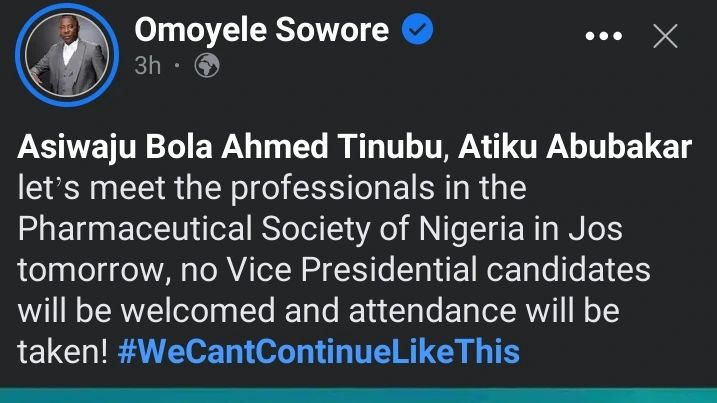Open the three-dot post options menu
717x403 pixels.
click(603, 37)
